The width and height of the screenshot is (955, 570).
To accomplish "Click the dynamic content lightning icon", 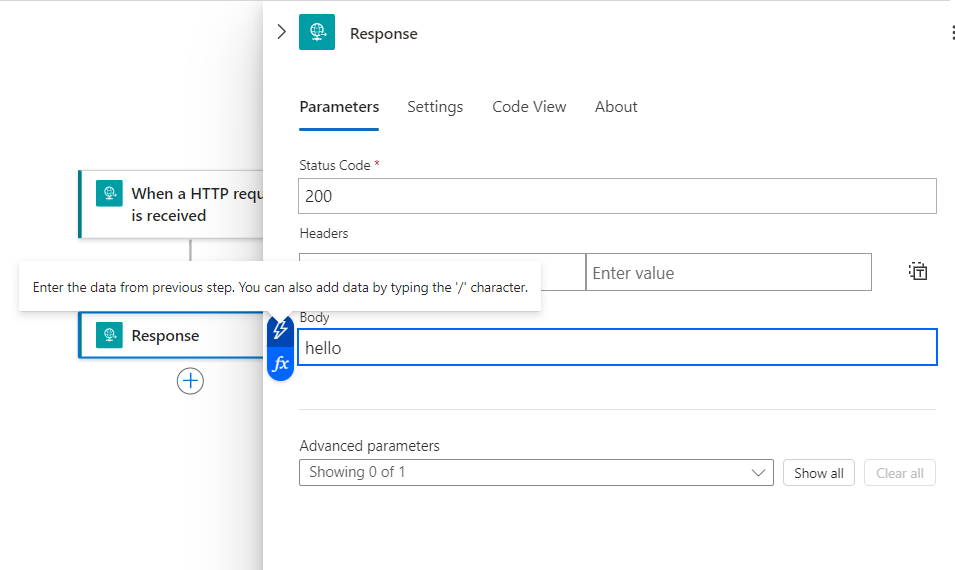I will point(280,329).
